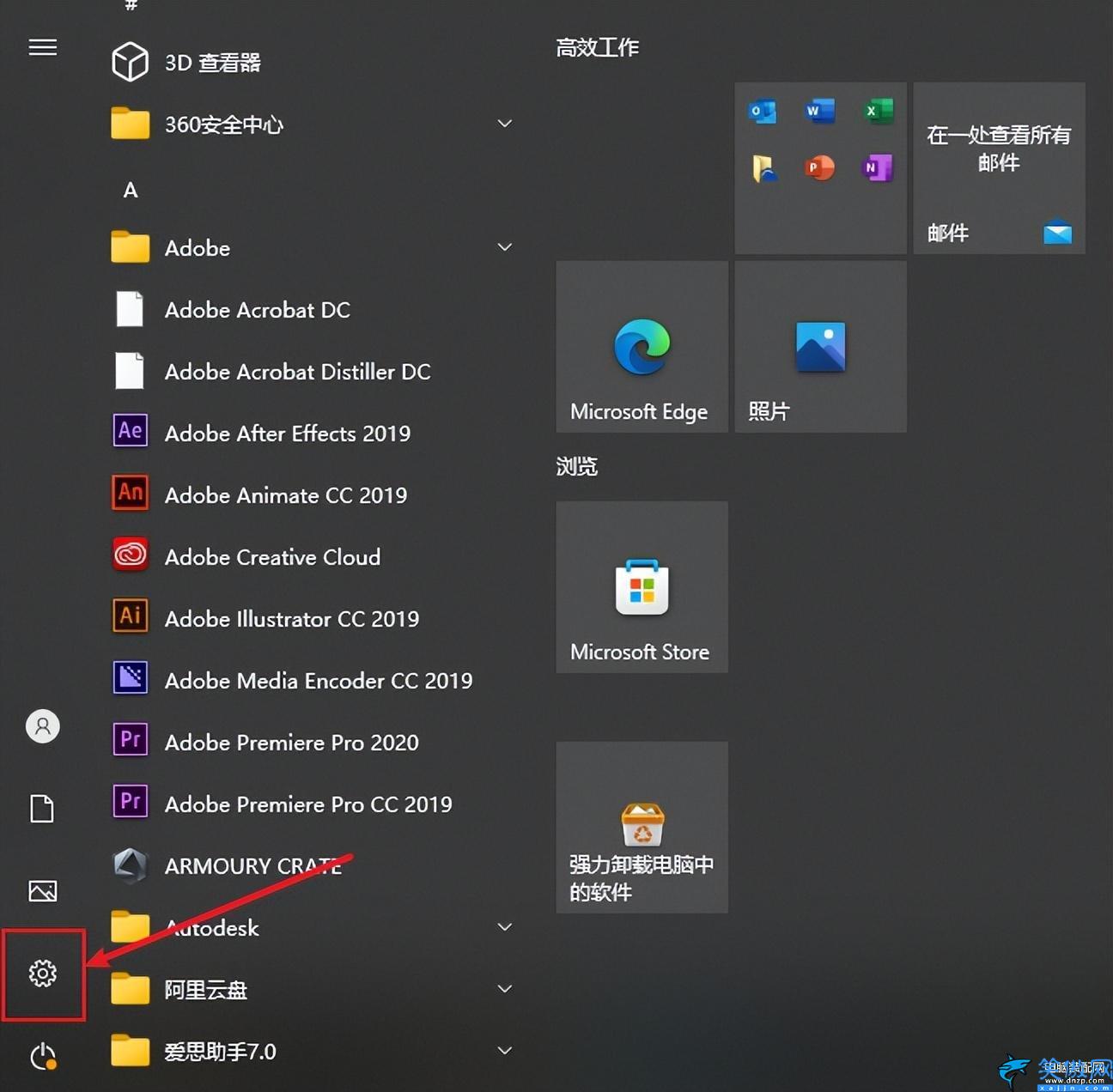Viewport: 1113px width, 1092px height.
Task: Open Adobe Animate via An icon
Action: pos(131,493)
